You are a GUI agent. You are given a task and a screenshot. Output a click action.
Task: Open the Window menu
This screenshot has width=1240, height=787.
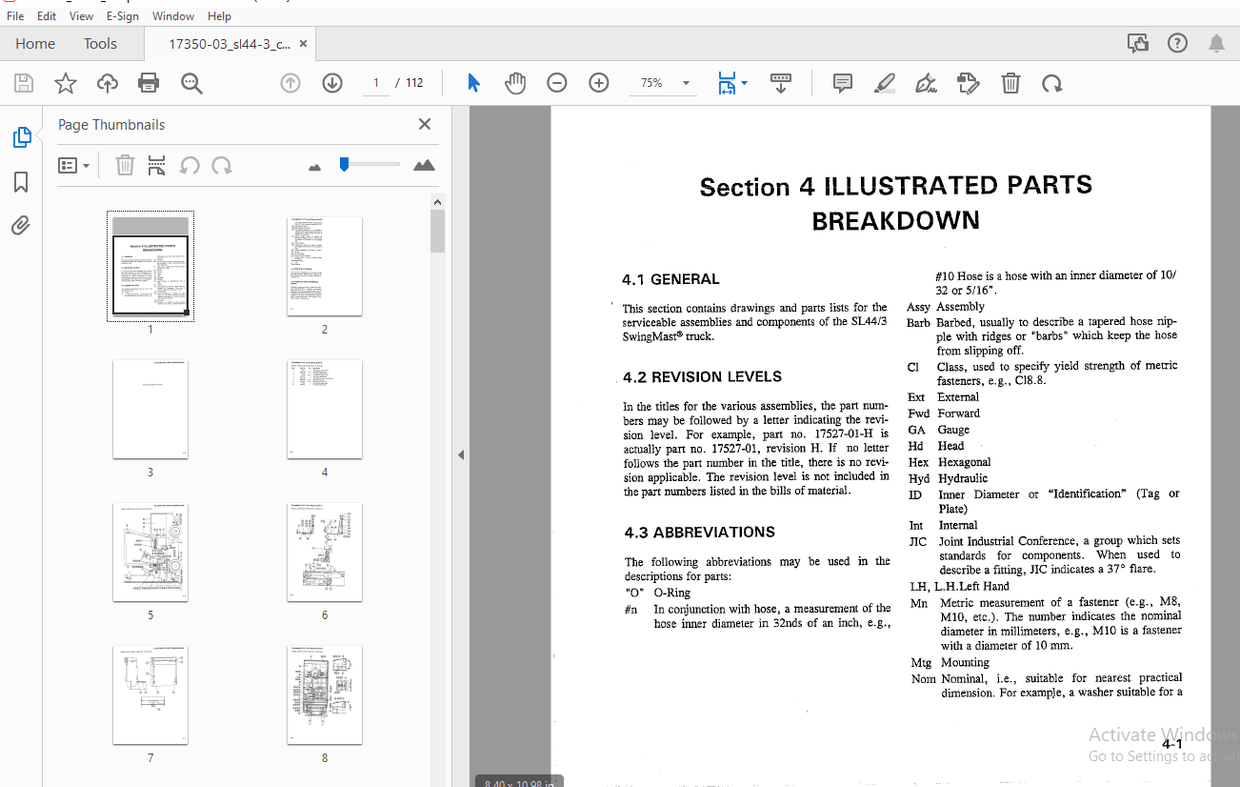click(x=173, y=15)
